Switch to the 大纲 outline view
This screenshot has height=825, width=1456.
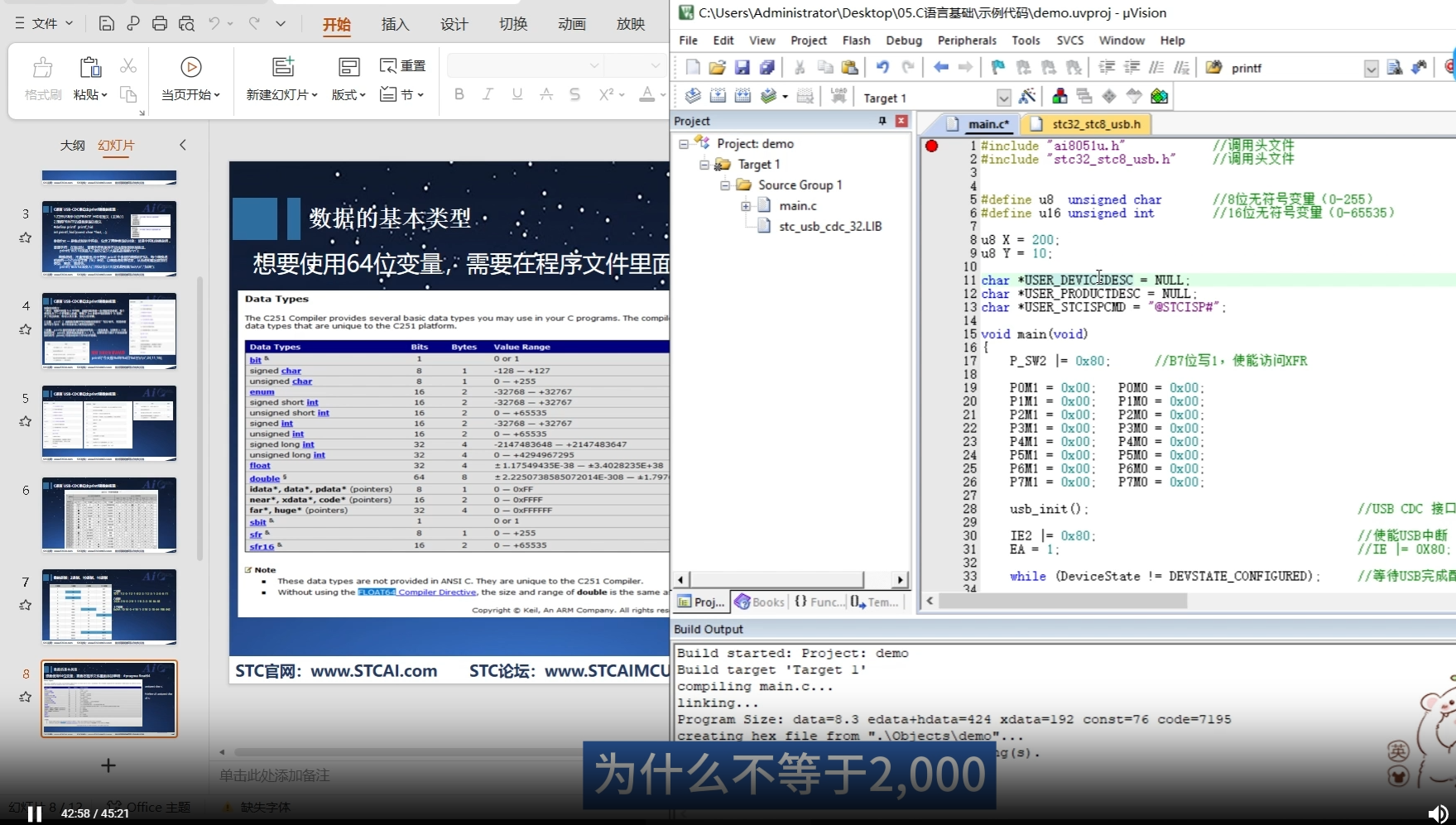tap(72, 145)
